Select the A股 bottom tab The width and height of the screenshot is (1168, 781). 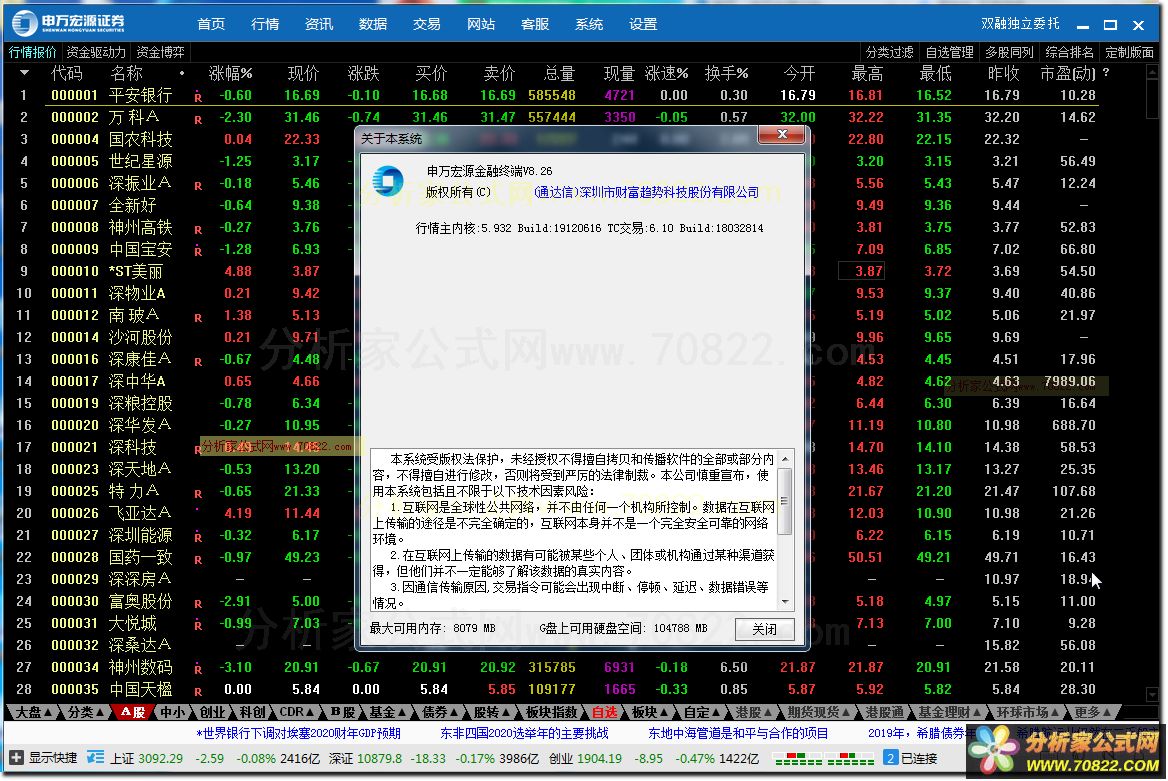(132, 712)
